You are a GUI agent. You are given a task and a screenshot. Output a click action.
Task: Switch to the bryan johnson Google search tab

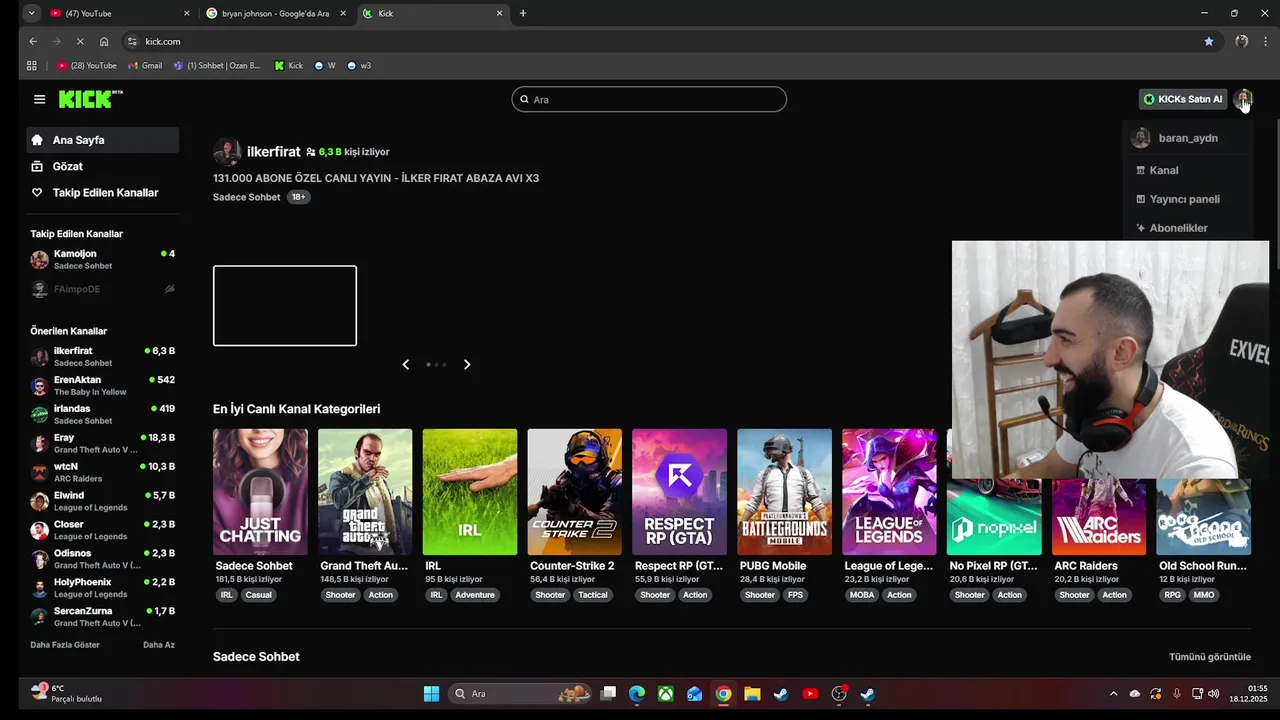275,13
